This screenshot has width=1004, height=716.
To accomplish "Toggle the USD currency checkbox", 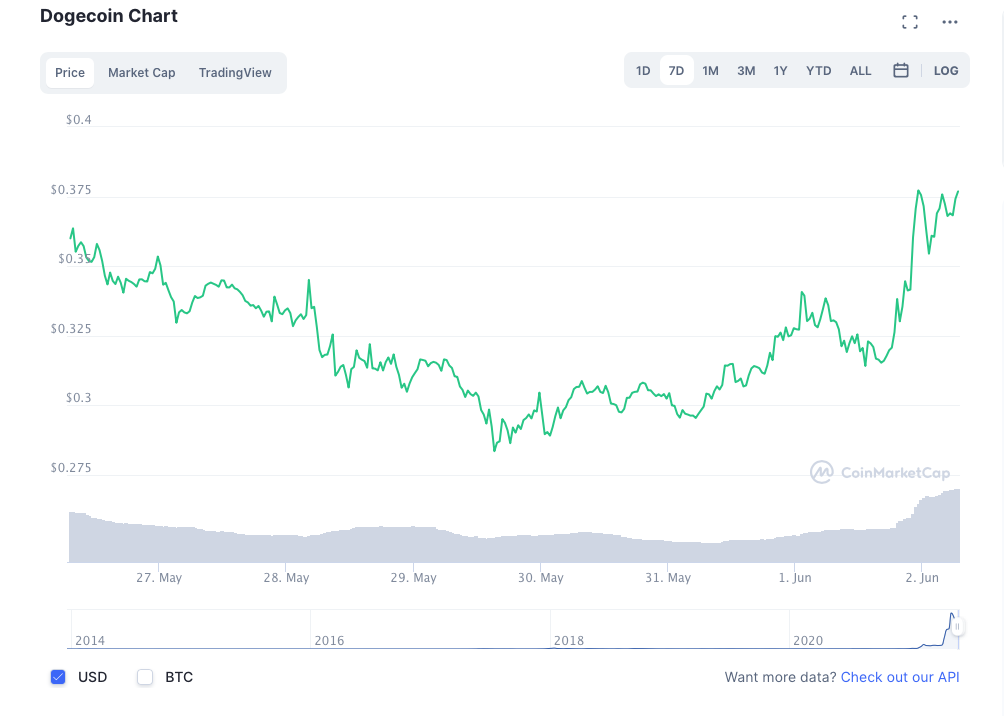I will point(58,677).
